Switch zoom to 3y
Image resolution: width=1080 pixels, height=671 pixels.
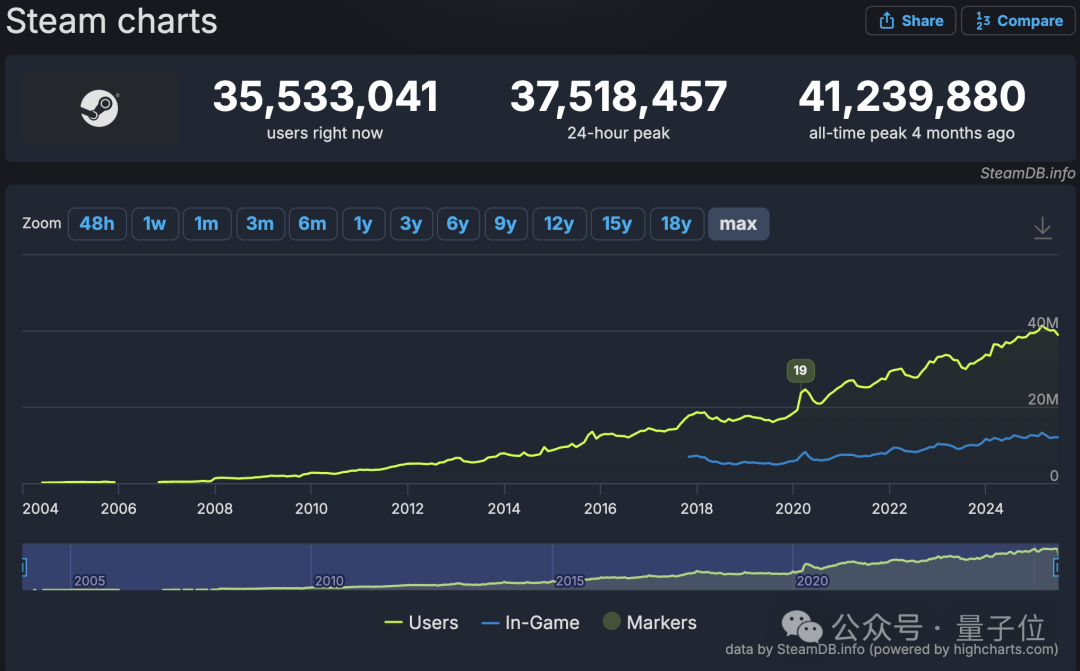click(x=411, y=224)
